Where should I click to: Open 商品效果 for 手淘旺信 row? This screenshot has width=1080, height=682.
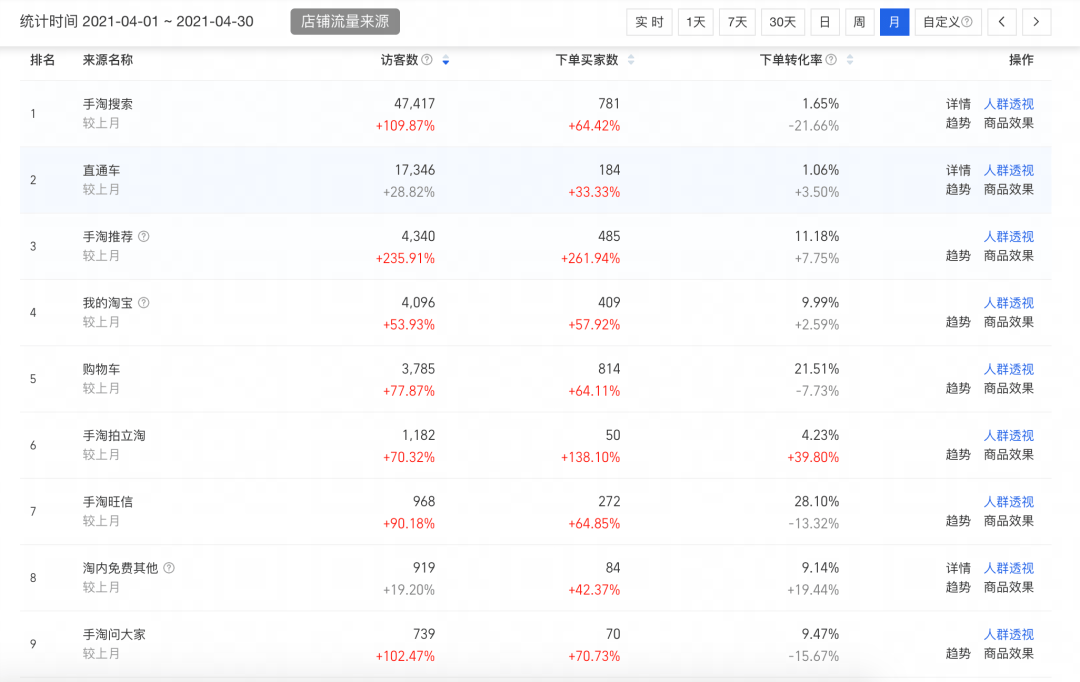(x=1008, y=521)
